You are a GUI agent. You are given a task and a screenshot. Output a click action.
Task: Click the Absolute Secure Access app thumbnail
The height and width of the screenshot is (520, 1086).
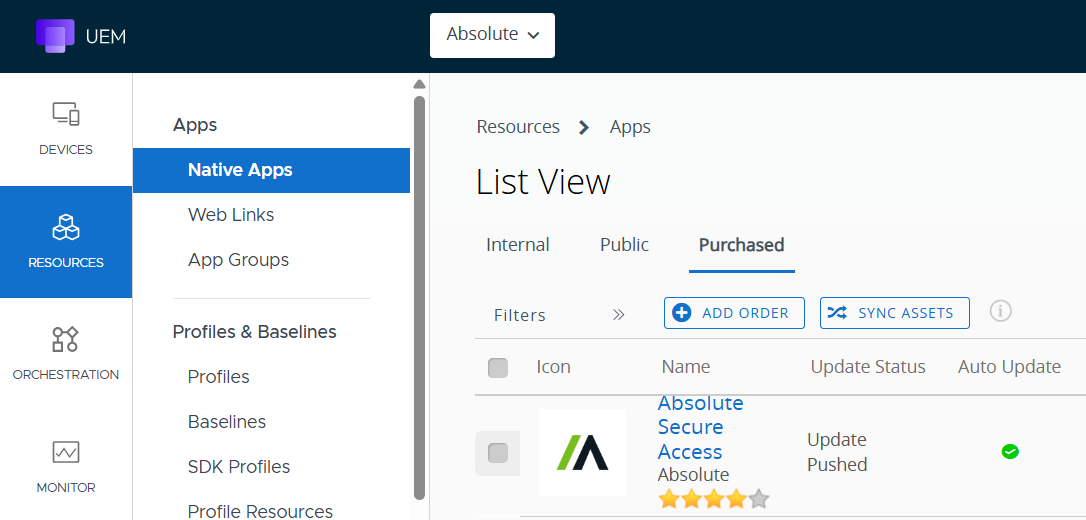[582, 452]
